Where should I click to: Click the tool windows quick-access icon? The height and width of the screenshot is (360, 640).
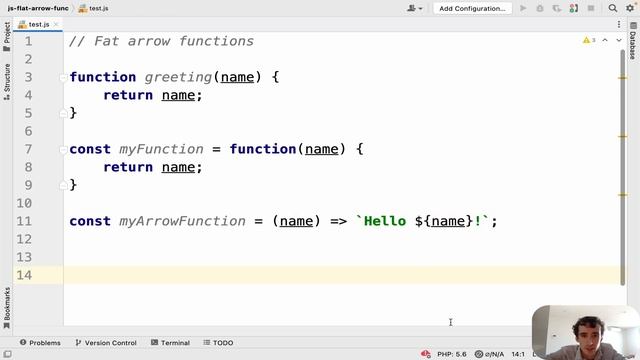click(x=7, y=354)
